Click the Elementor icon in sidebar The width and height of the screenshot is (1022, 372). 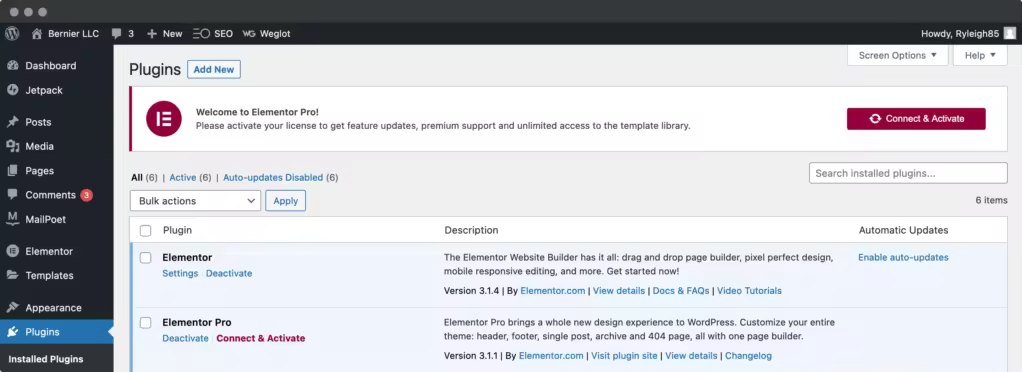tap(12, 251)
